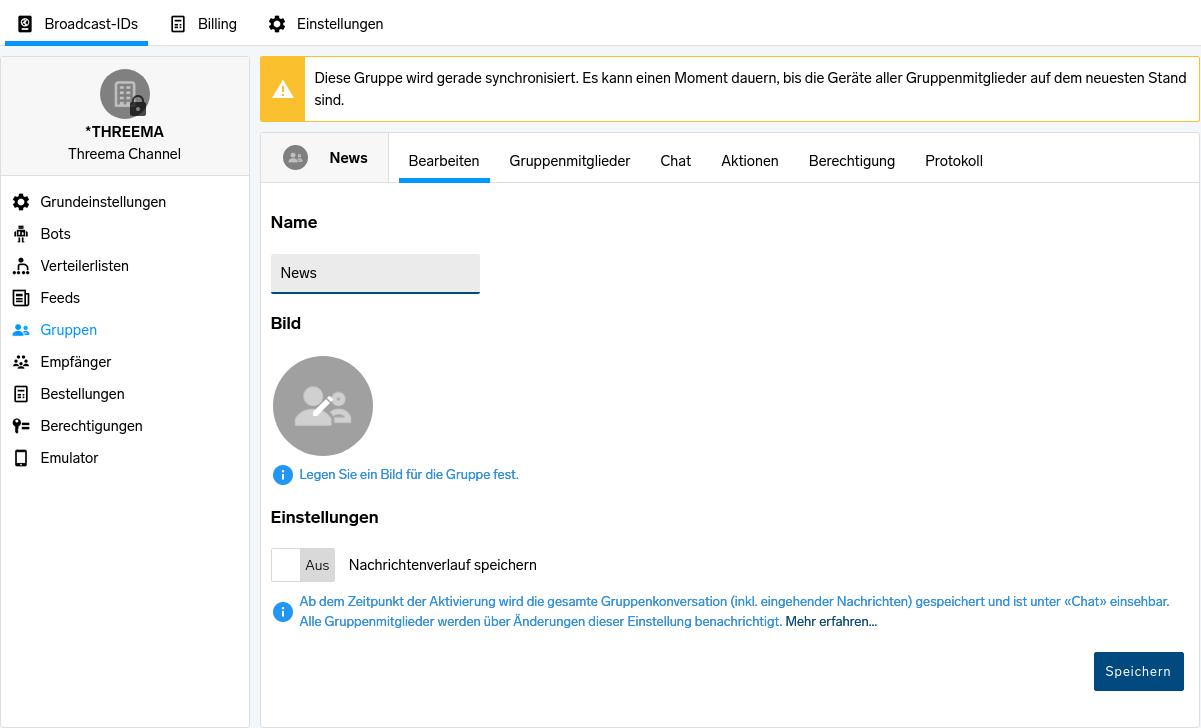Click the *THREEMA channel avatar
The width and height of the screenshot is (1201, 728).
tap(125, 94)
